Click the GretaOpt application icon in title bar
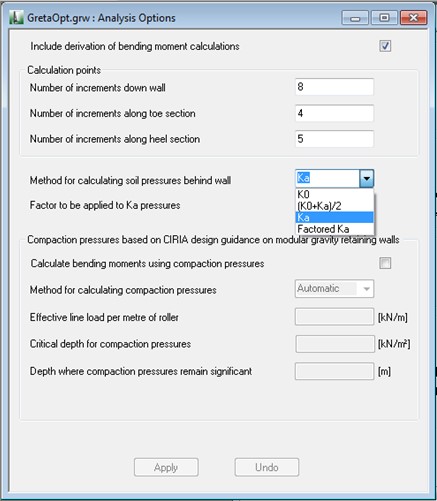The height and width of the screenshot is (501, 437). [16, 17]
